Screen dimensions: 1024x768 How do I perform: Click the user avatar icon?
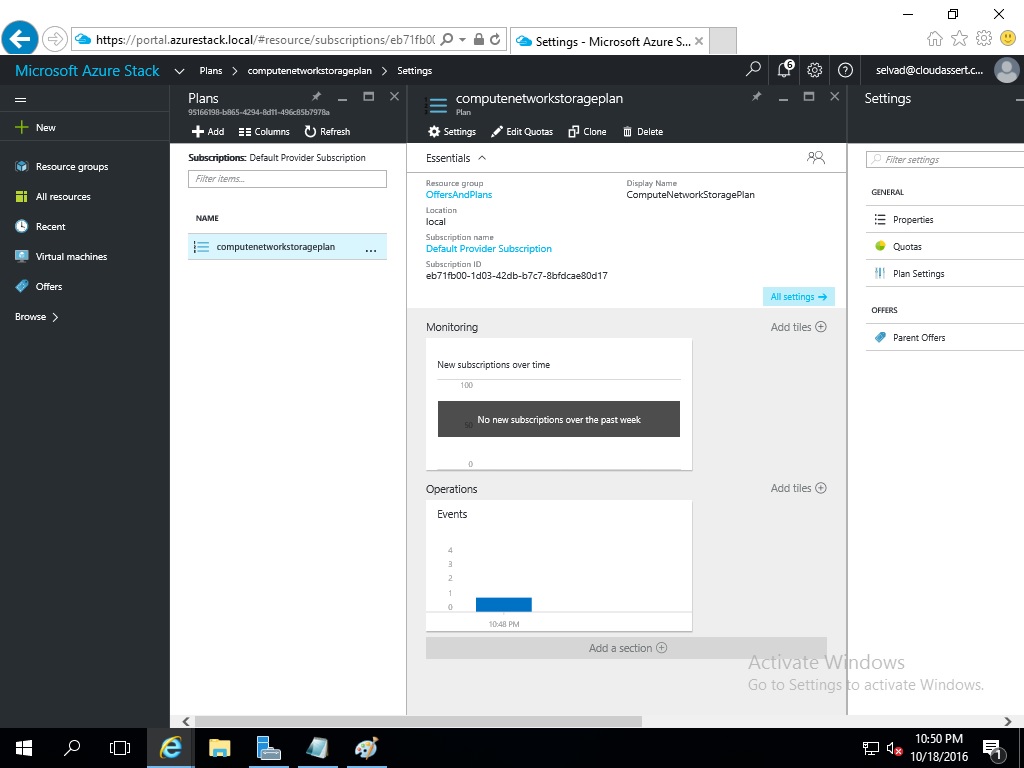(x=1006, y=70)
